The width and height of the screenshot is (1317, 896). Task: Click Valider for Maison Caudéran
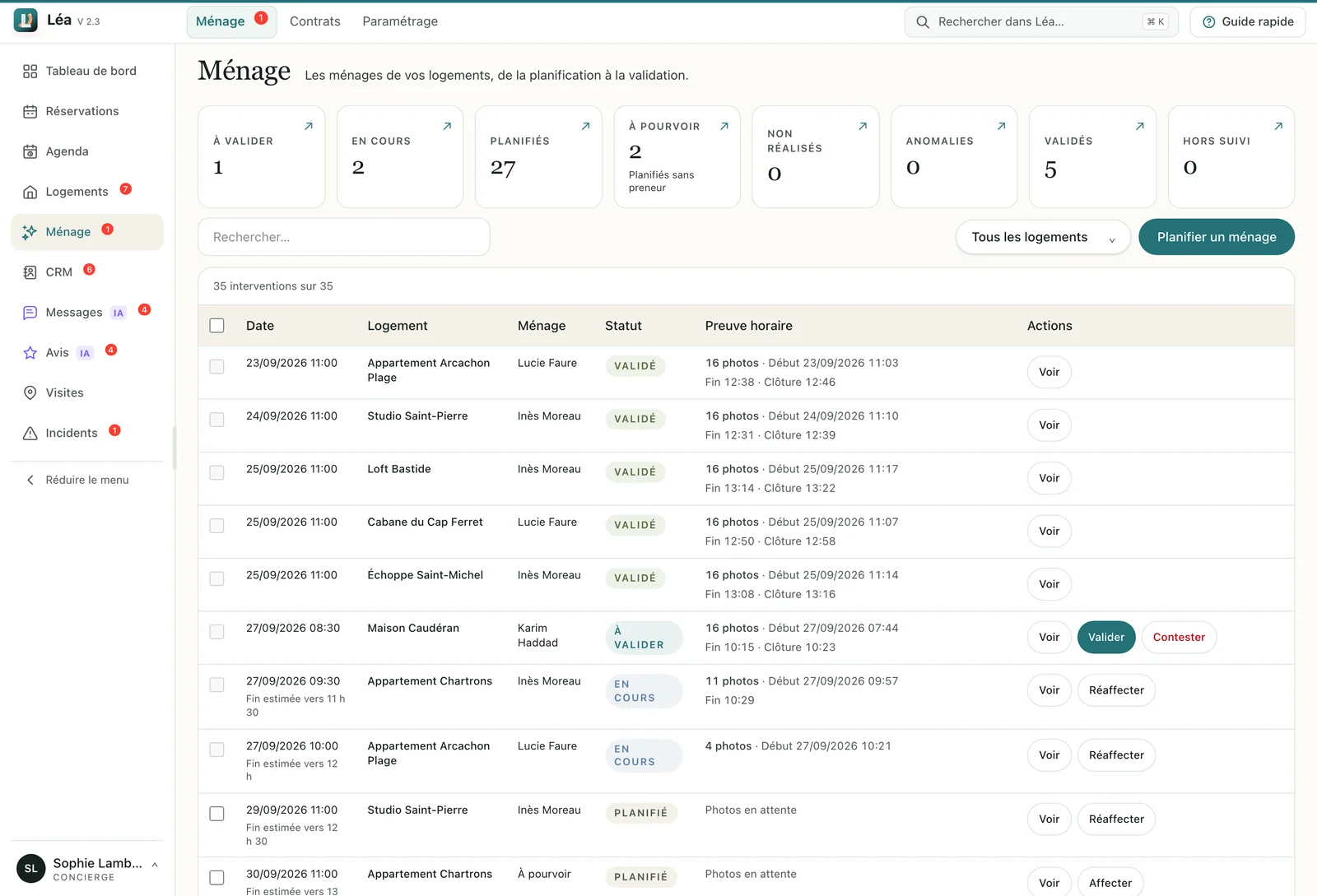tap(1106, 638)
